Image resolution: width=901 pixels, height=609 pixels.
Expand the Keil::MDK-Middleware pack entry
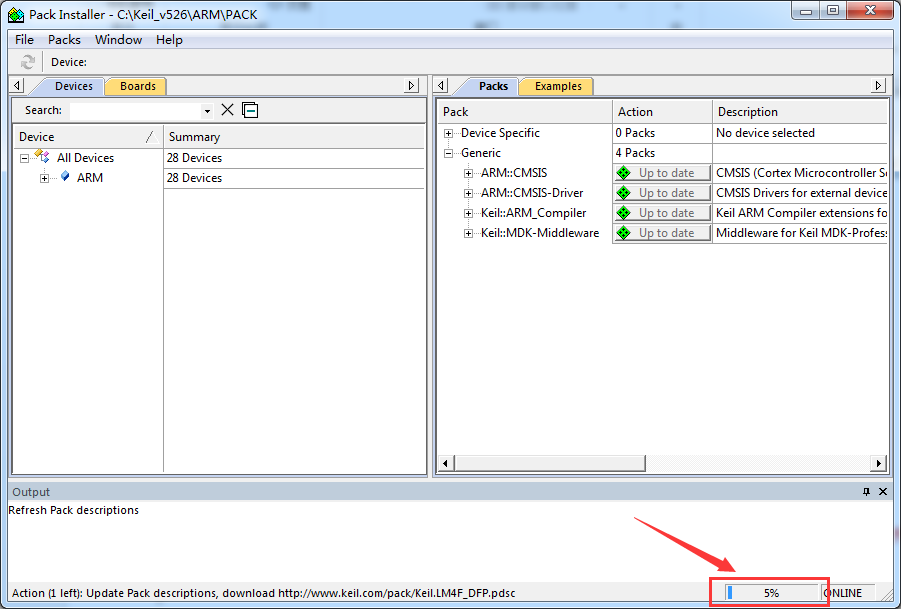(x=468, y=233)
